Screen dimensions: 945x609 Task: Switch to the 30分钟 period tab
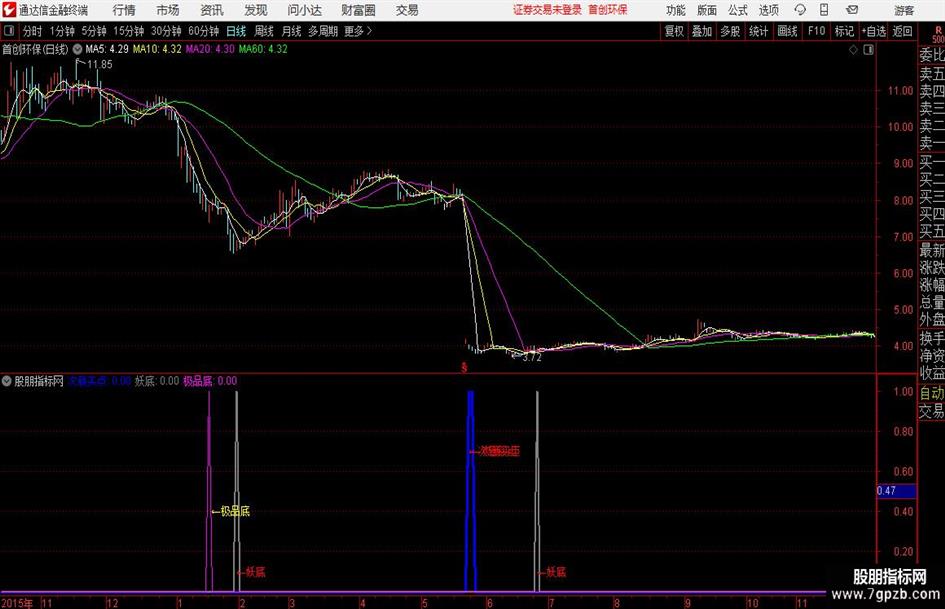pyautogui.click(x=166, y=31)
